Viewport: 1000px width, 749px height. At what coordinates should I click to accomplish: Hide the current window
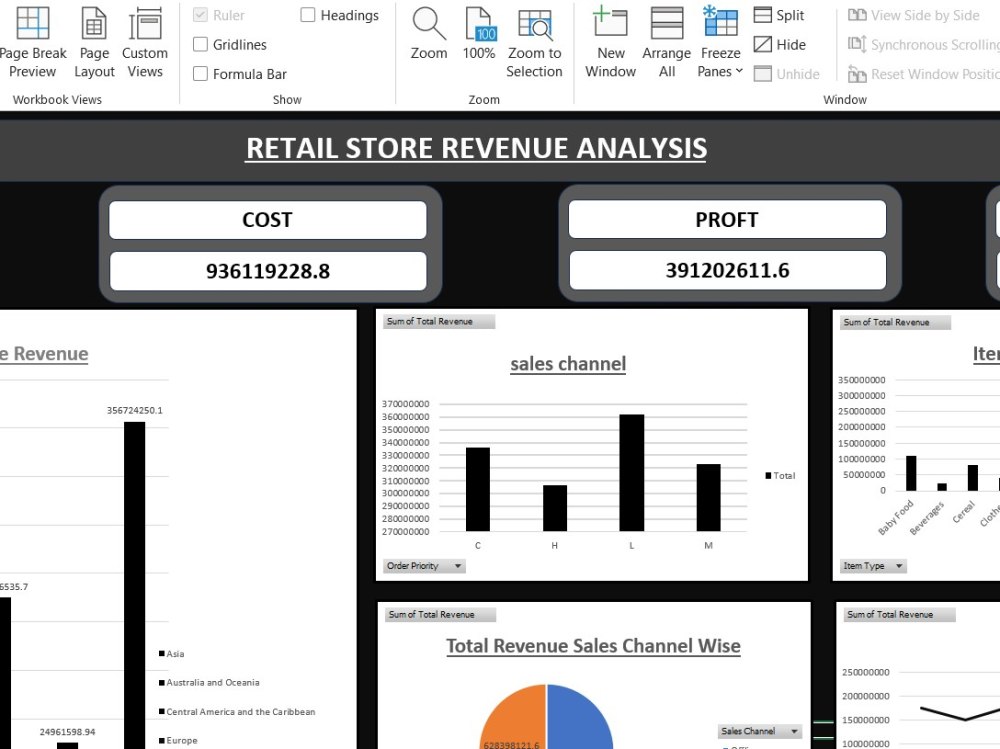[x=777, y=44]
